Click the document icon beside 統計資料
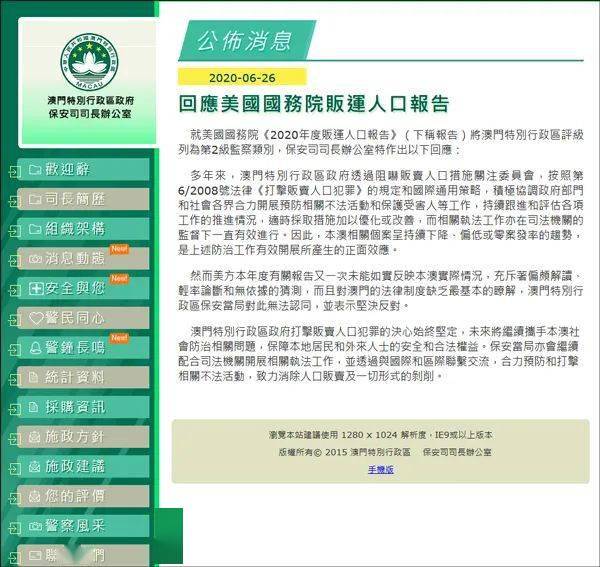The width and height of the screenshot is (600, 567). [x=36, y=377]
